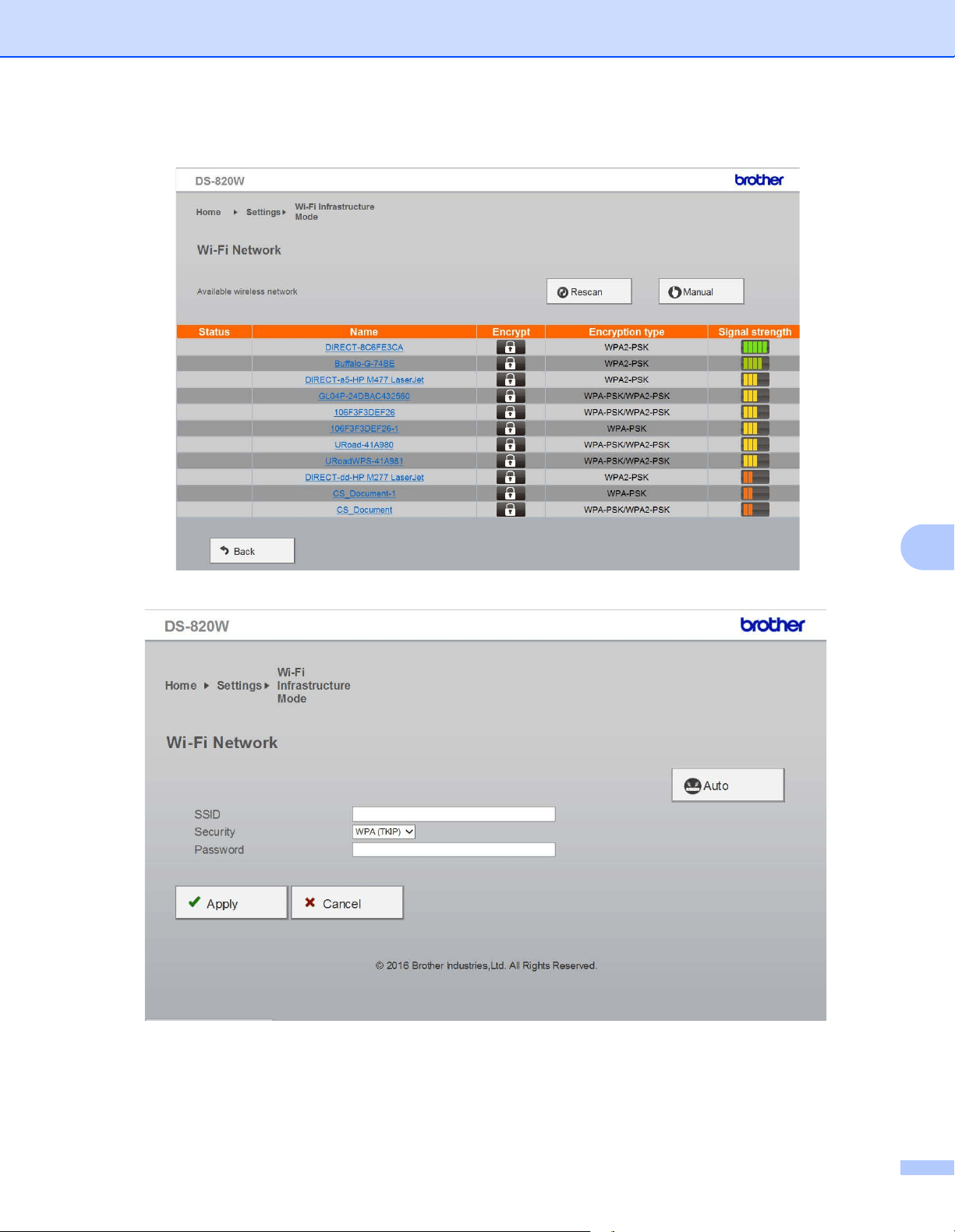955x1232 pixels.
Task: Click the Name column header
Action: [x=364, y=332]
